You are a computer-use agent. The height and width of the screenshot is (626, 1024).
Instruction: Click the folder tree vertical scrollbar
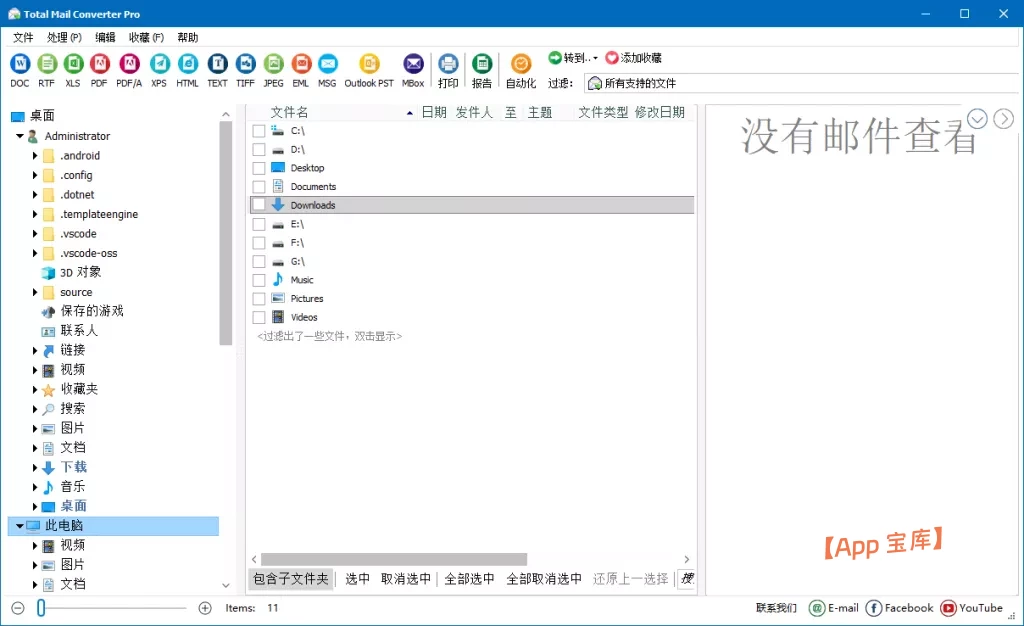click(x=226, y=233)
